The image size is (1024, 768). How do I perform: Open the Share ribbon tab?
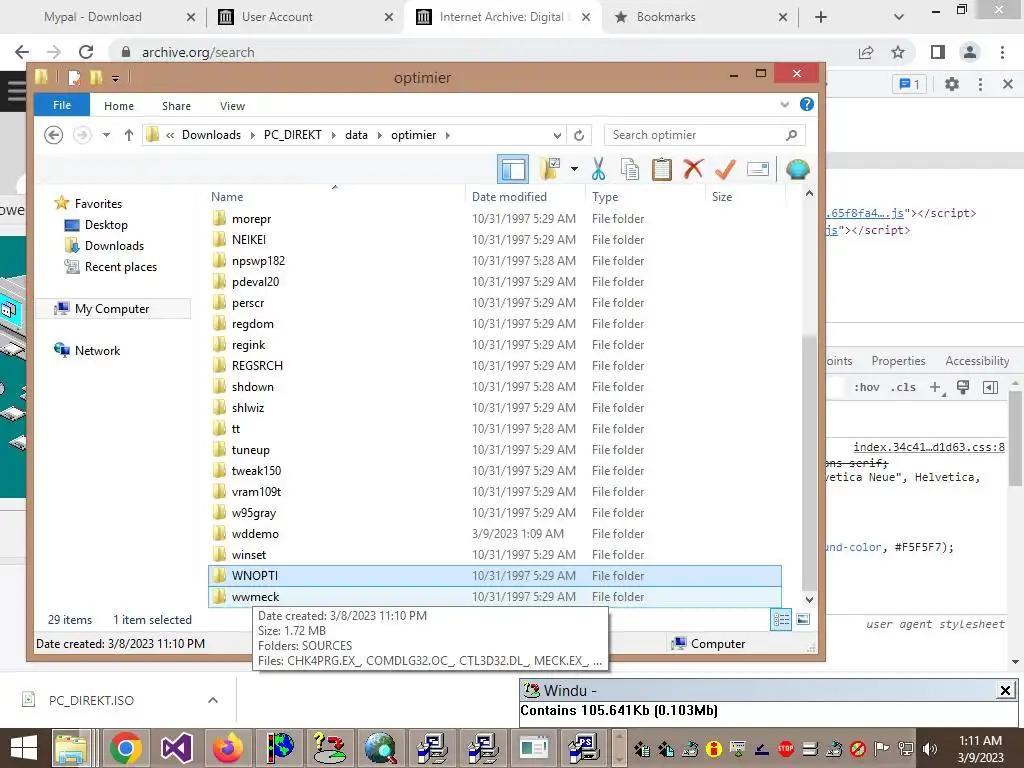click(176, 106)
